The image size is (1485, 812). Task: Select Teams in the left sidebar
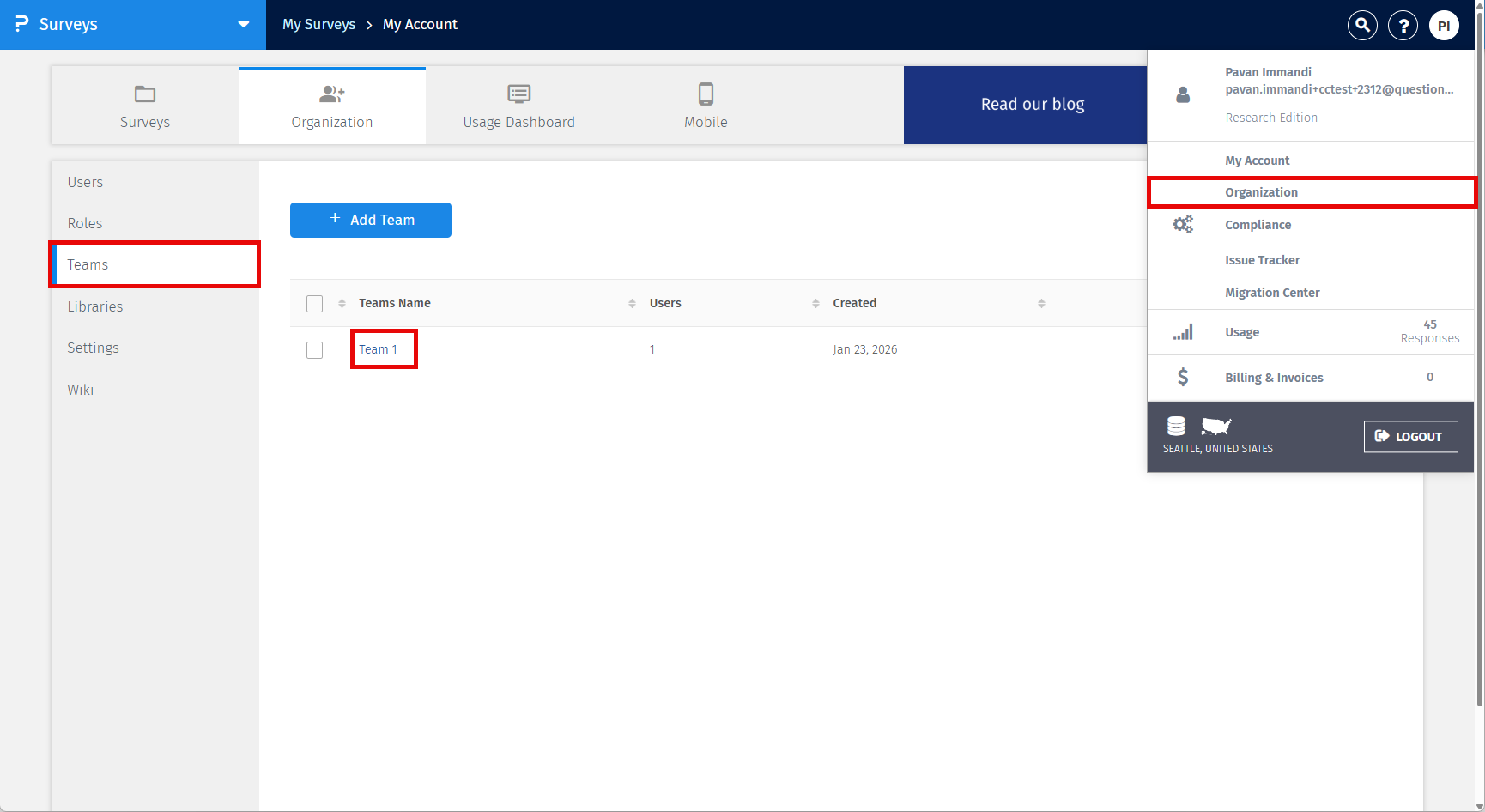88,264
